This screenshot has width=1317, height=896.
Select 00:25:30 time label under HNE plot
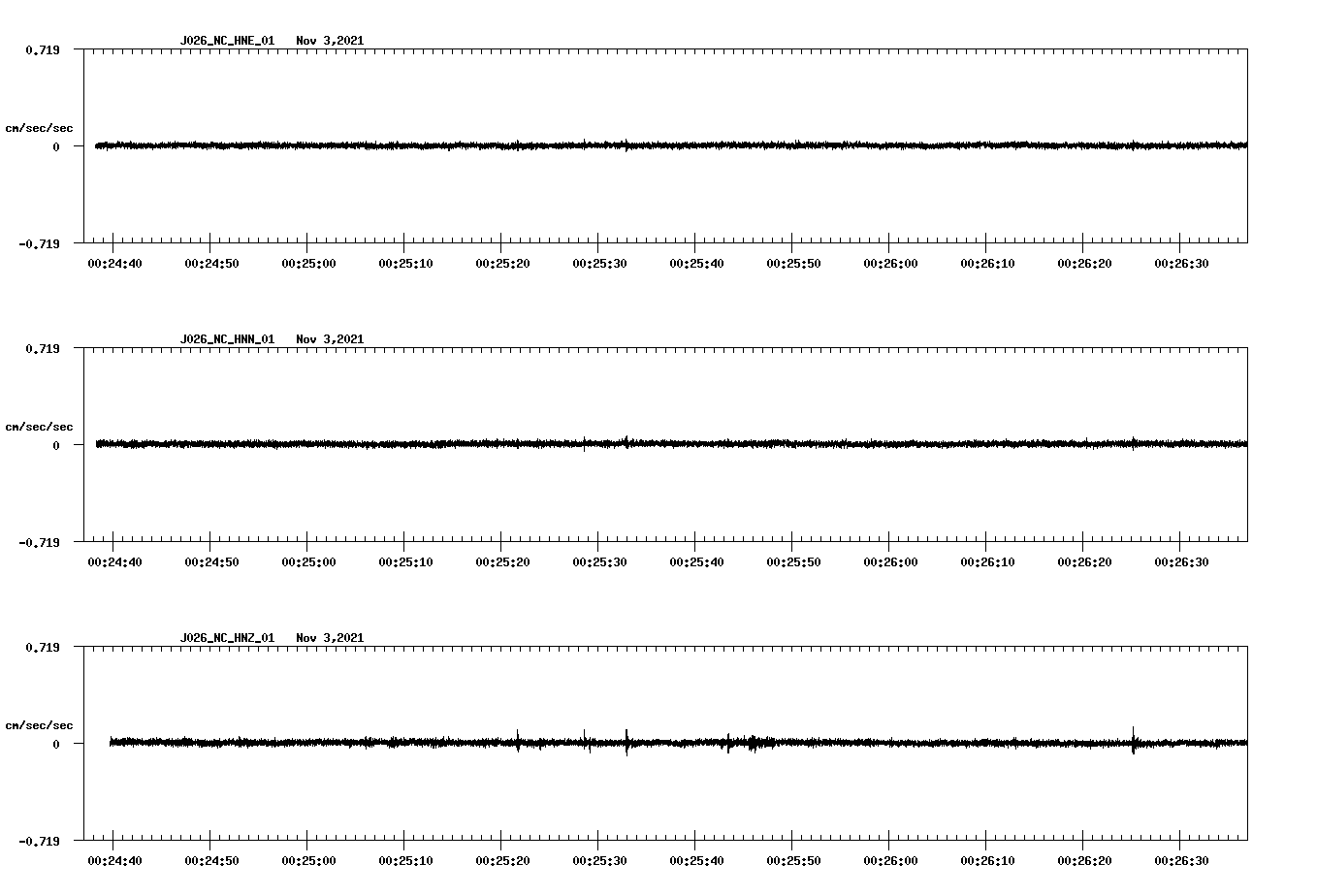click(599, 264)
